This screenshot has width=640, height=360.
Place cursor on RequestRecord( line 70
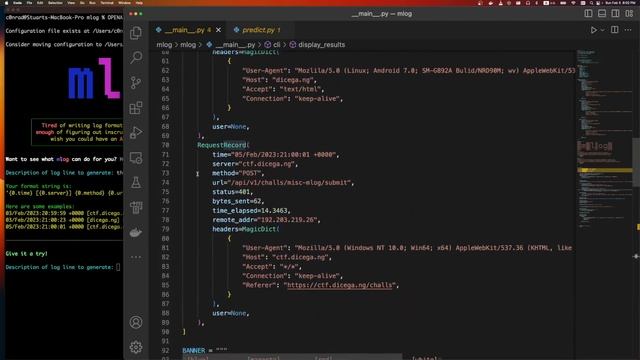coord(223,145)
